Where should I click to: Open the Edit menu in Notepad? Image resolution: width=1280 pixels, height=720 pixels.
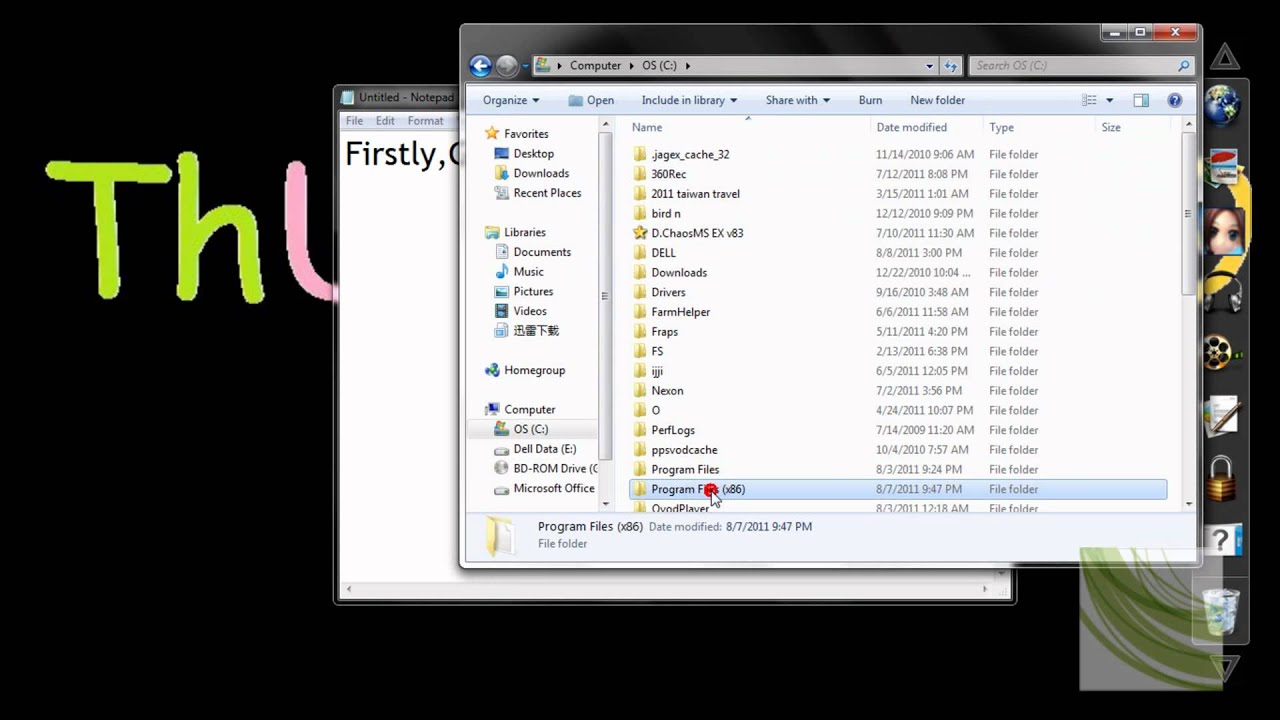pyautogui.click(x=385, y=121)
